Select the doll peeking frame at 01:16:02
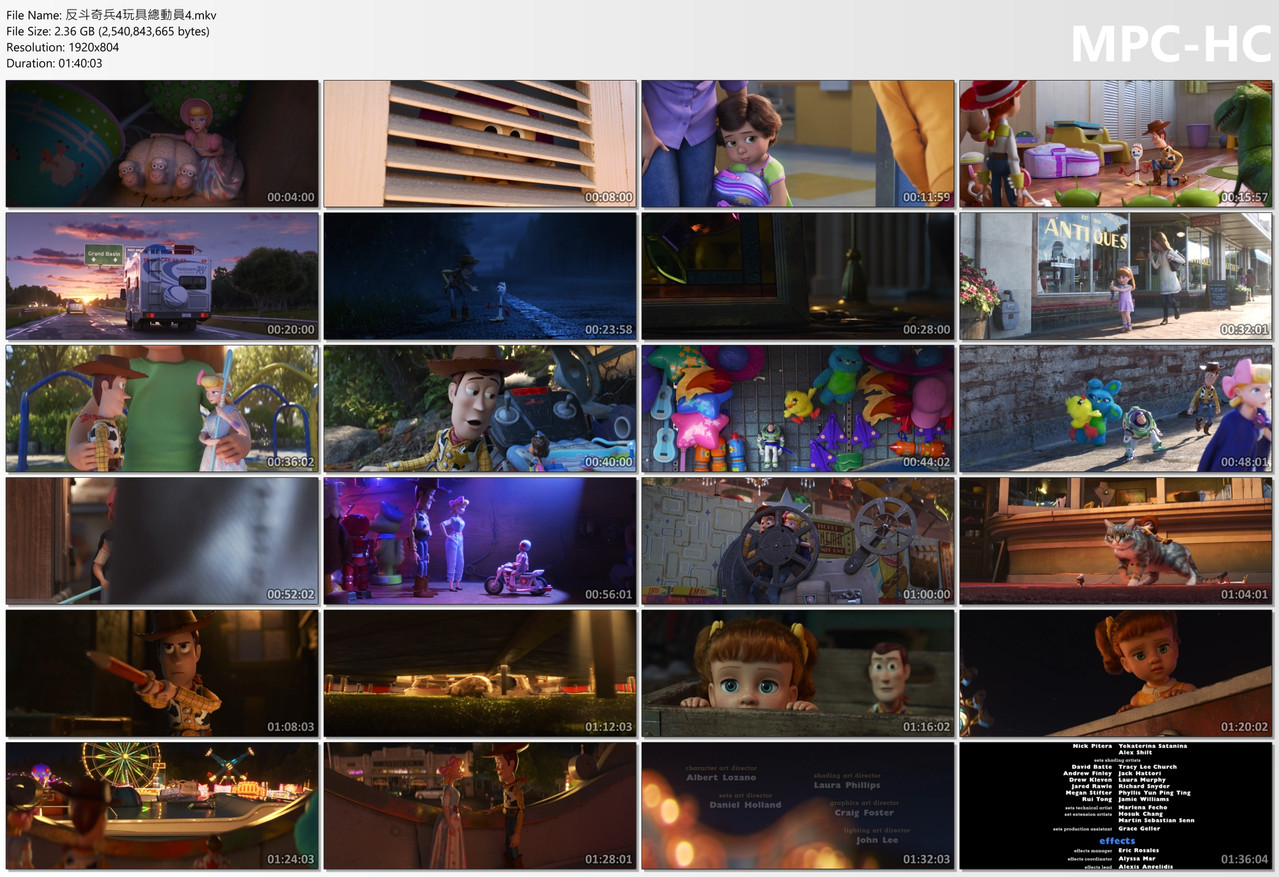This screenshot has width=1279, height=877. point(798,673)
